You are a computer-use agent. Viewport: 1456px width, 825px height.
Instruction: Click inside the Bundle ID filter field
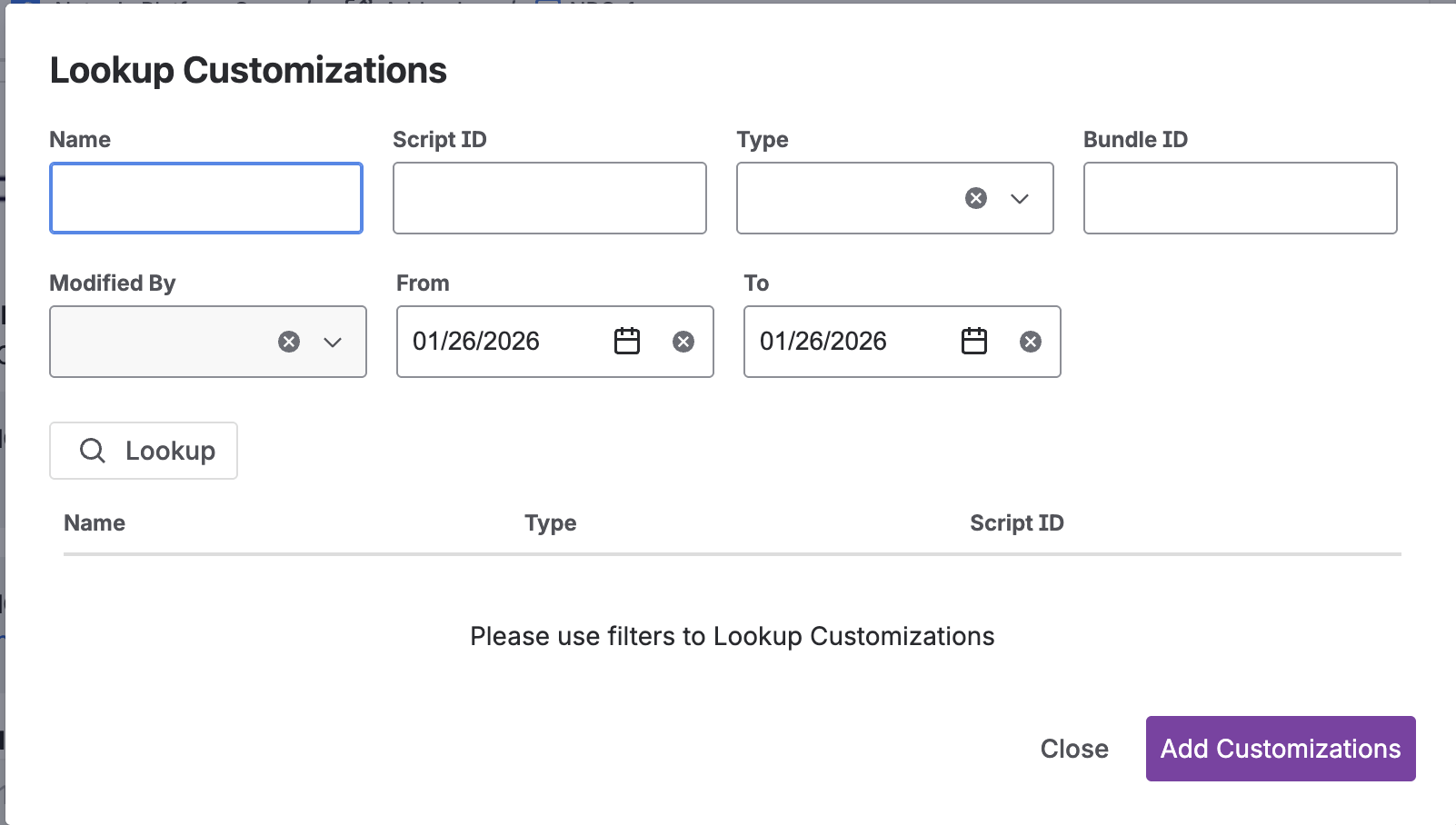1240,198
